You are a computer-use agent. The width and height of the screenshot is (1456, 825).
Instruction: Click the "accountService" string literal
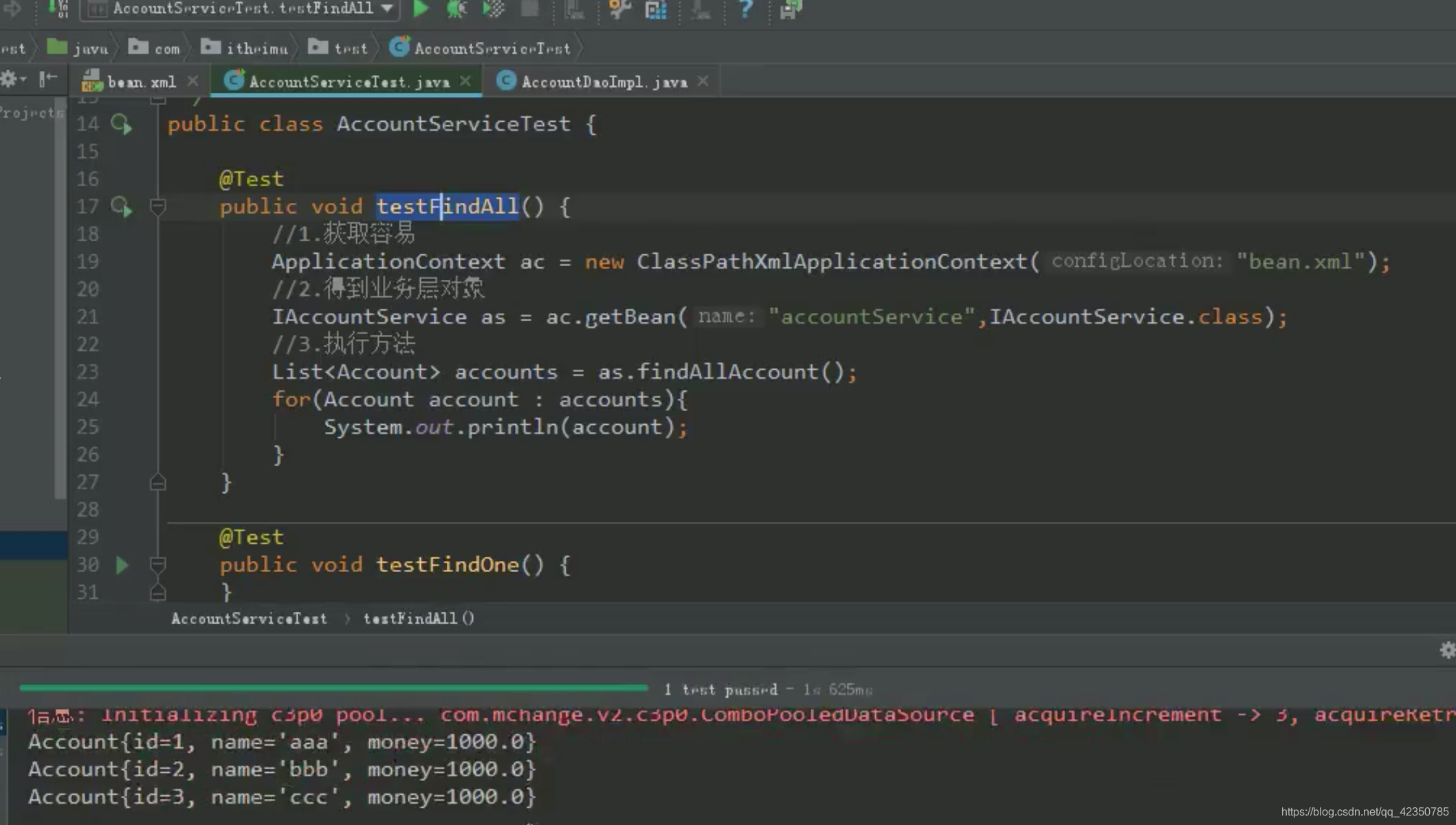pyautogui.click(x=872, y=317)
